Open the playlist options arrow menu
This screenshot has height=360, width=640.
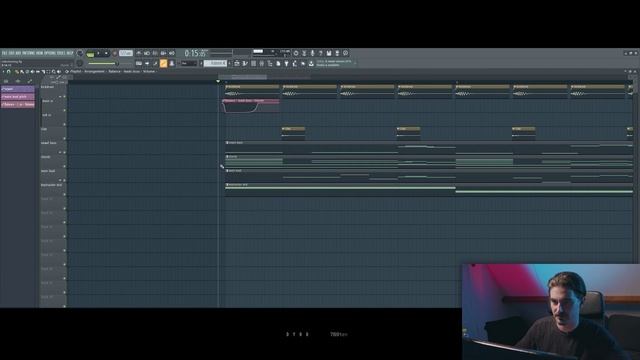3,71
